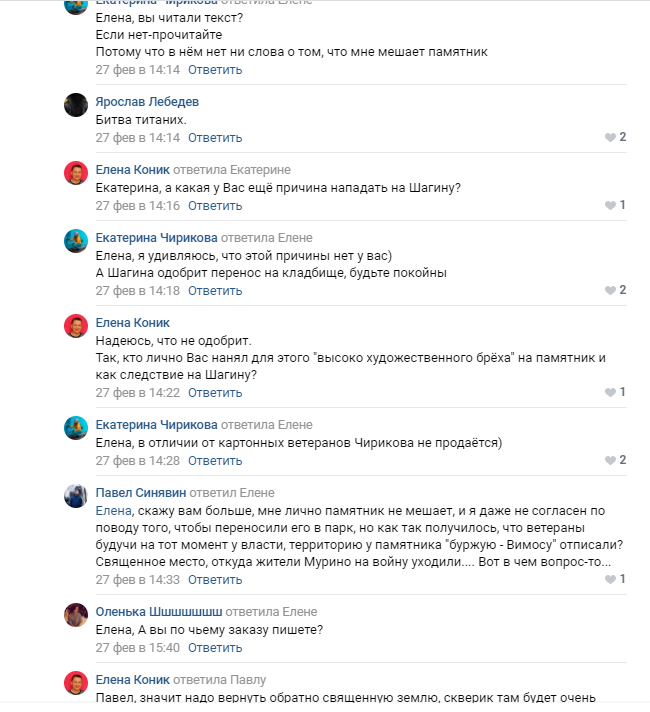Image resolution: width=650 pixels, height=712 pixels.
Task: Click the heart on the 14:16 comment
Action: (x=610, y=205)
